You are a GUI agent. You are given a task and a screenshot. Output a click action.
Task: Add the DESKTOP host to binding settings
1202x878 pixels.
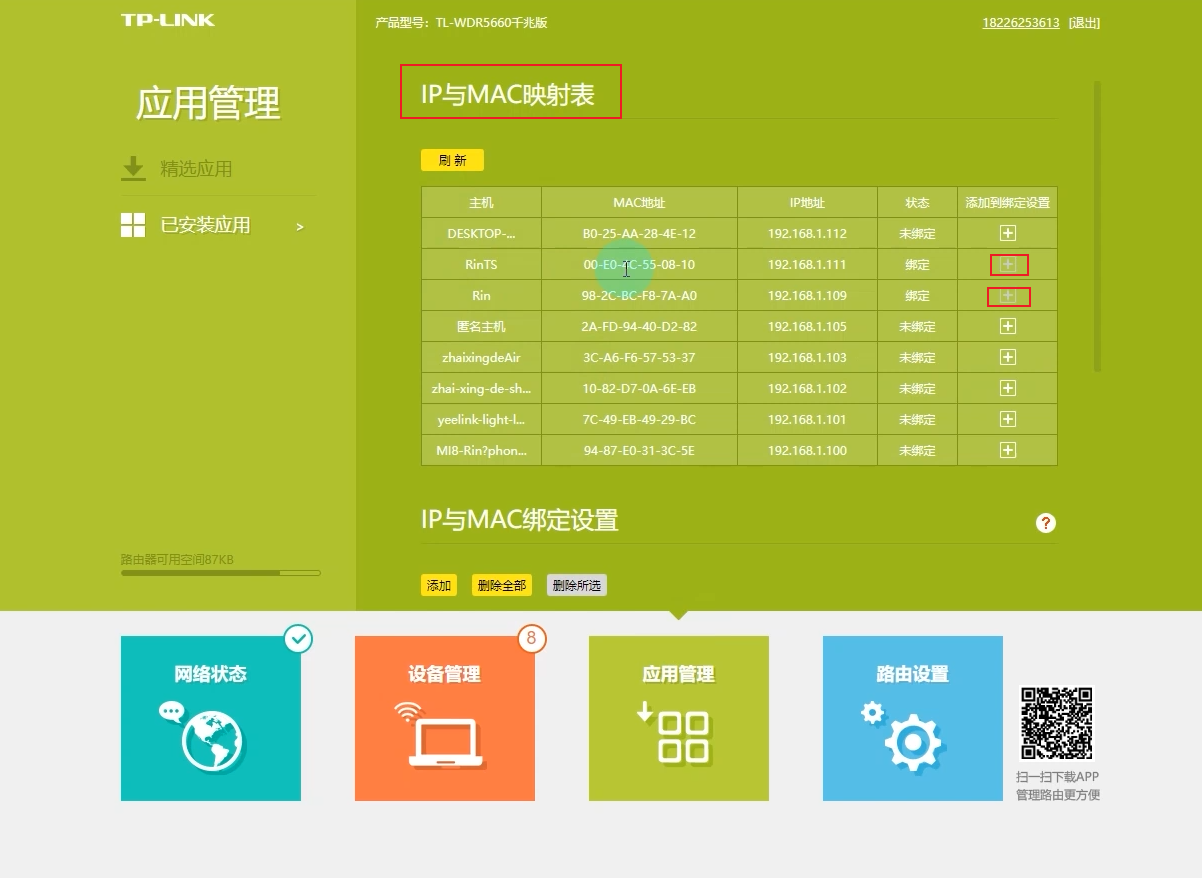[x=1008, y=233]
